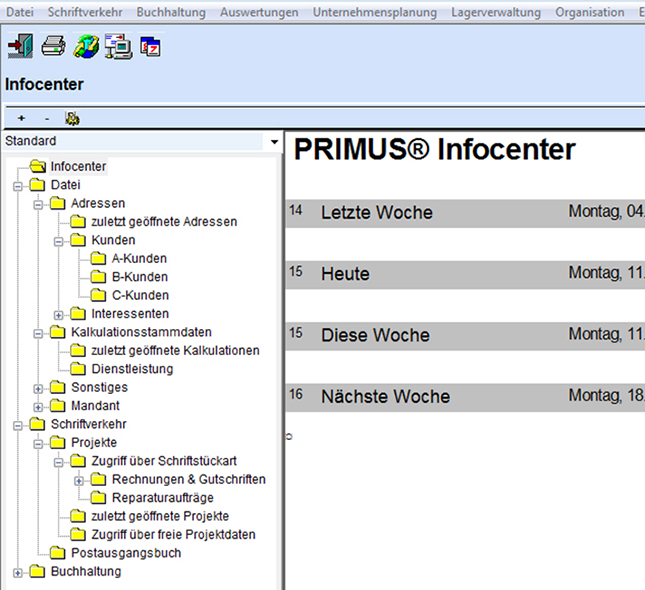The width and height of the screenshot is (645, 590).
Task: Open the Postausgangsbuch folder
Action: [125, 553]
